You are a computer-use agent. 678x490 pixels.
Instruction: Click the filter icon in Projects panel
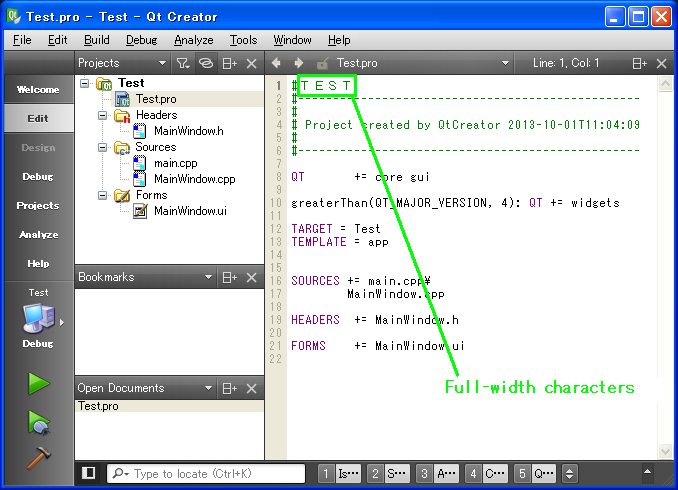pyautogui.click(x=182, y=63)
